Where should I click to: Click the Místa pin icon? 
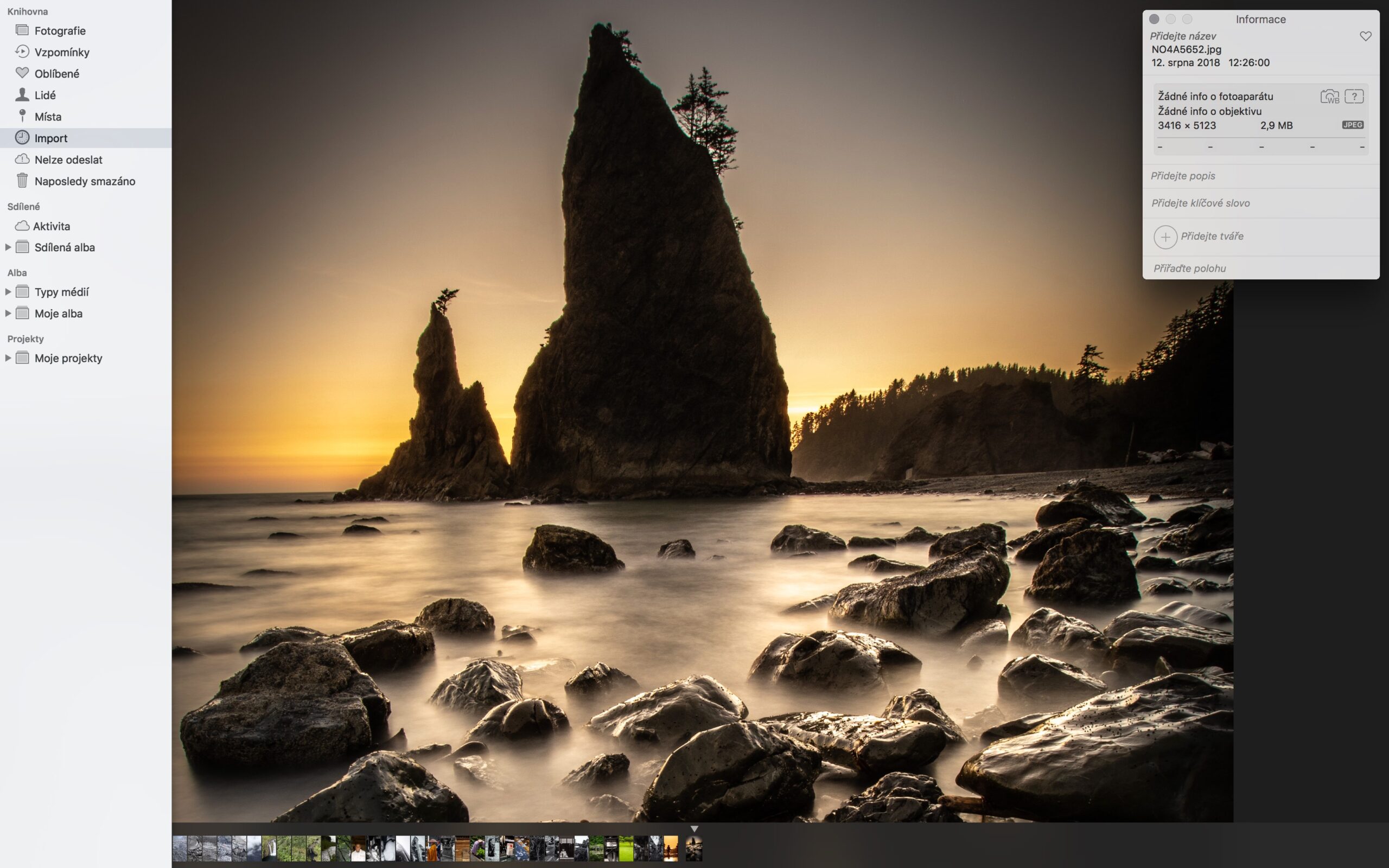[22, 116]
